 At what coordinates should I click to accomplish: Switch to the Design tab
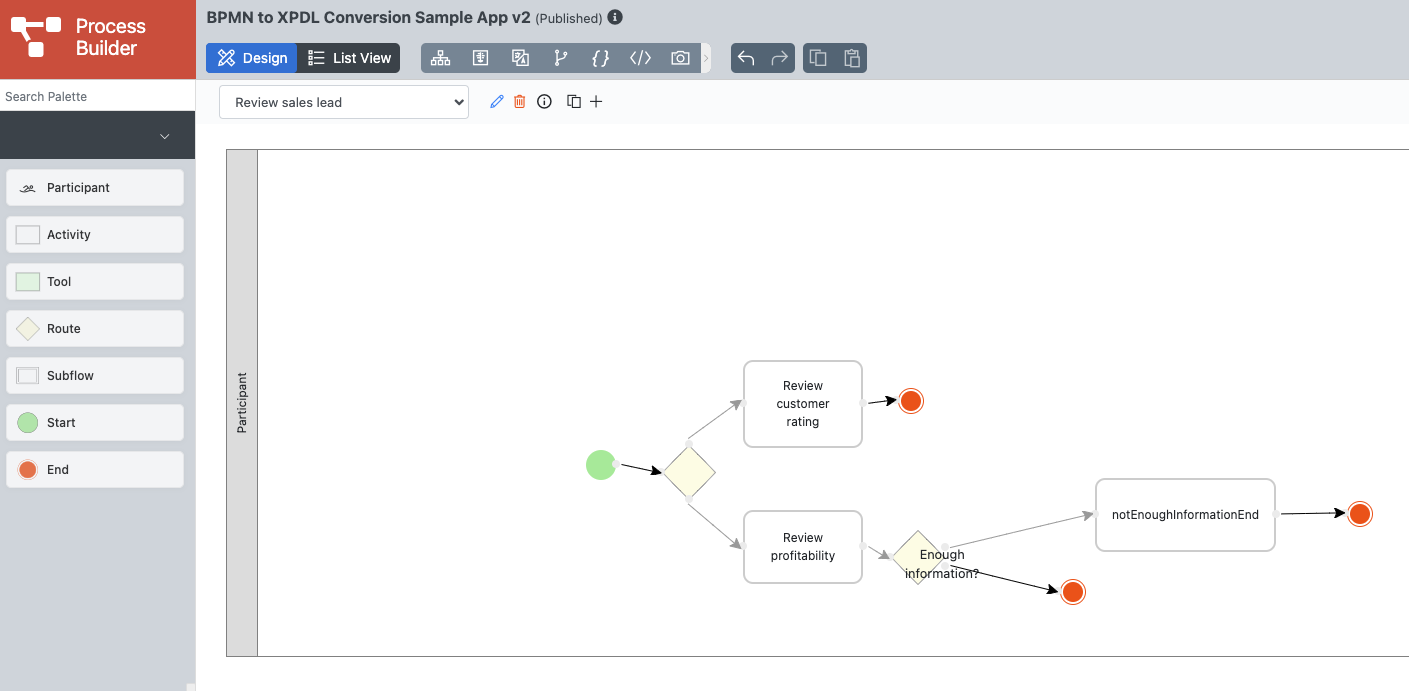[x=251, y=58]
